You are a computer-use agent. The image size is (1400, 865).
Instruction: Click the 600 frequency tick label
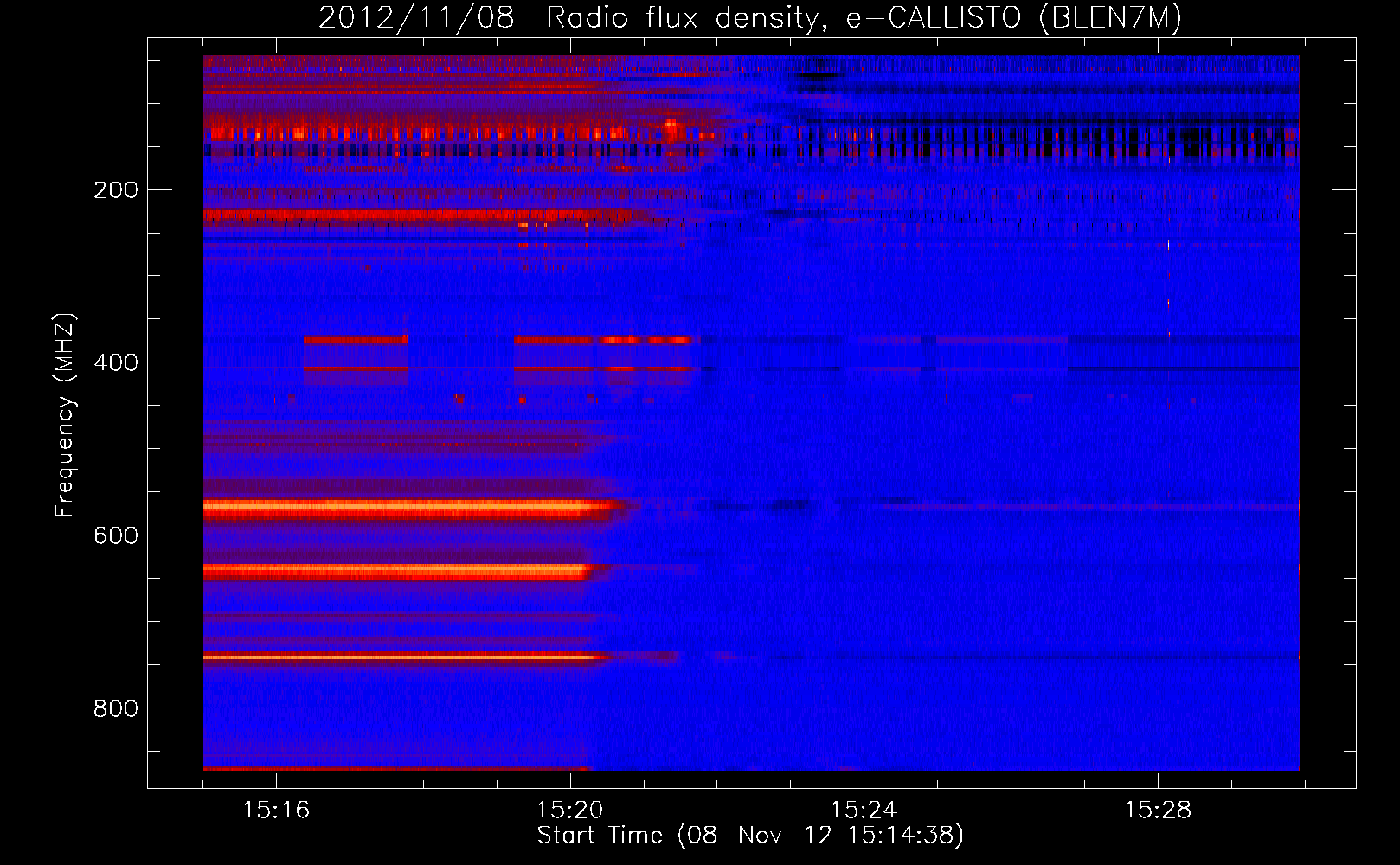coord(116,535)
